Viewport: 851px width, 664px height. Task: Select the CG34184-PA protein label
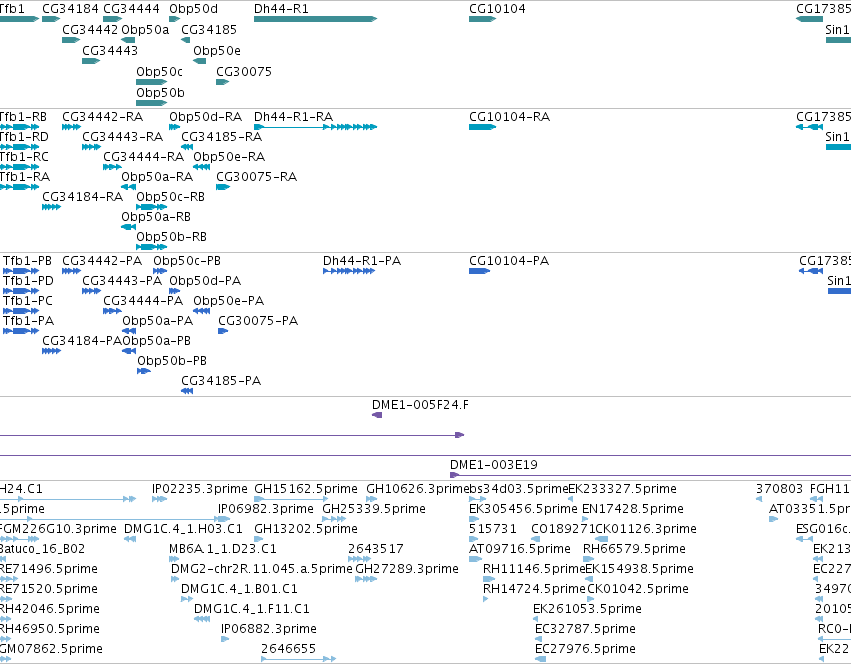pos(82,342)
